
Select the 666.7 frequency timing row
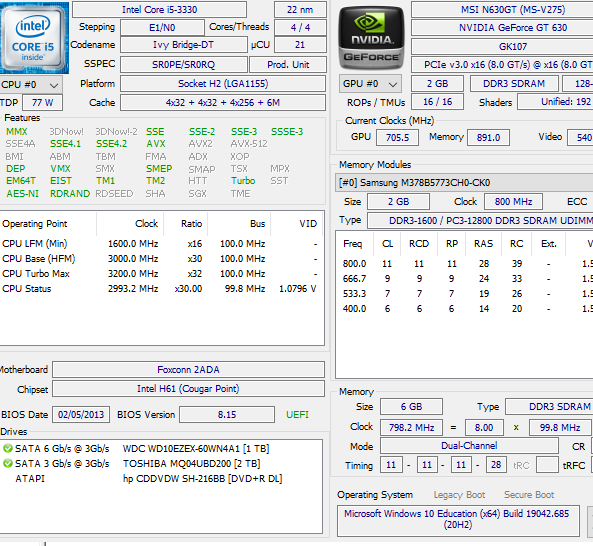click(x=464, y=279)
